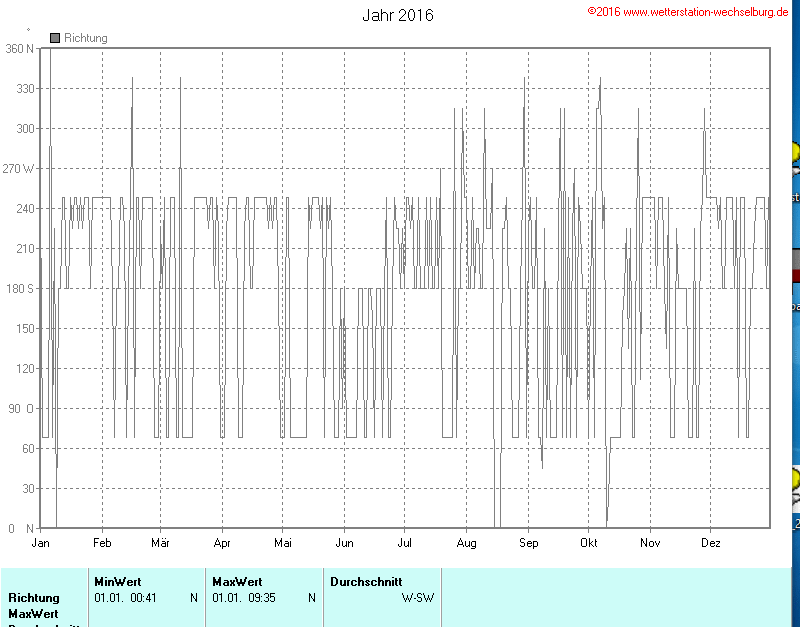Select the 01.01. 09:35 MaxWert timestamp
The width and height of the screenshot is (800, 627).
[x=244, y=597]
